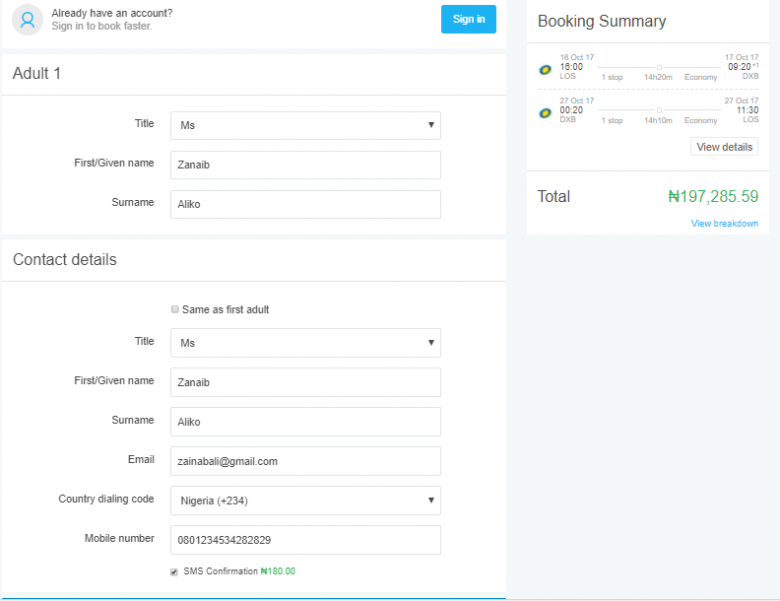Select the contact Surname input field

(305, 422)
